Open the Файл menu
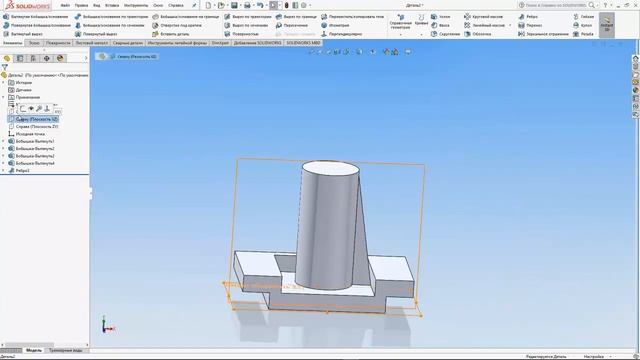 65,6
